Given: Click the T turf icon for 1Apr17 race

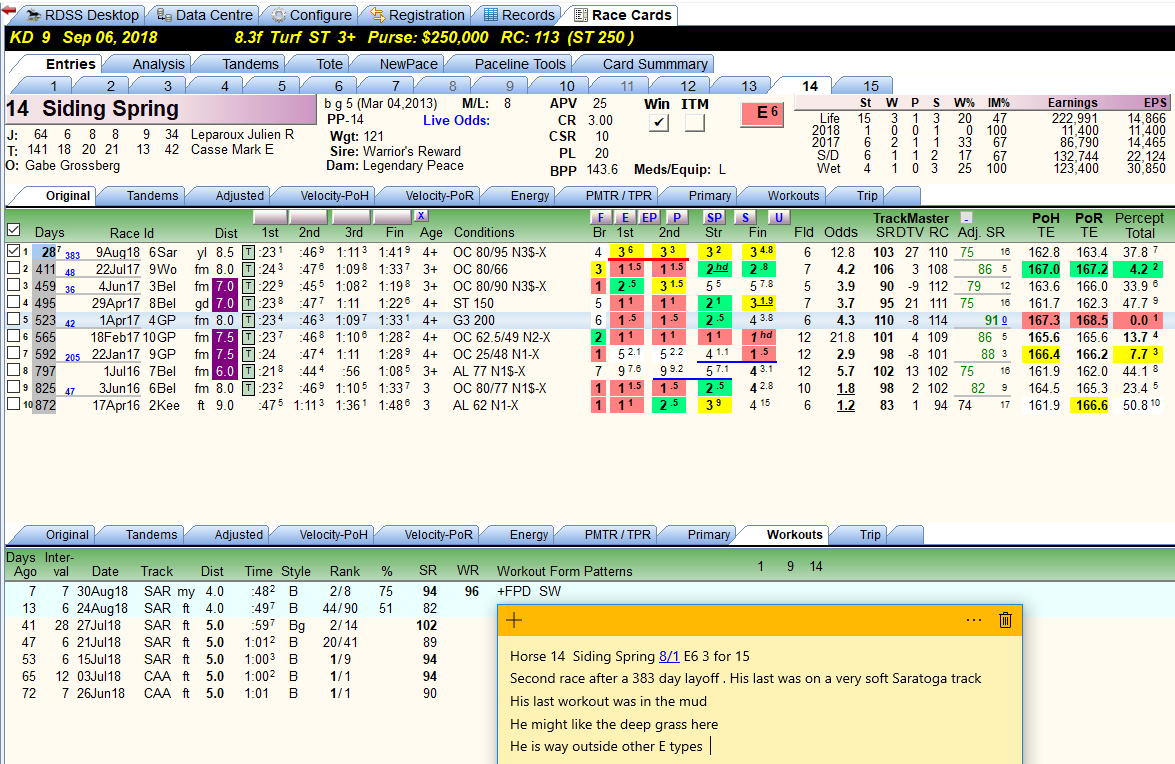Looking at the screenshot, I should (248, 321).
